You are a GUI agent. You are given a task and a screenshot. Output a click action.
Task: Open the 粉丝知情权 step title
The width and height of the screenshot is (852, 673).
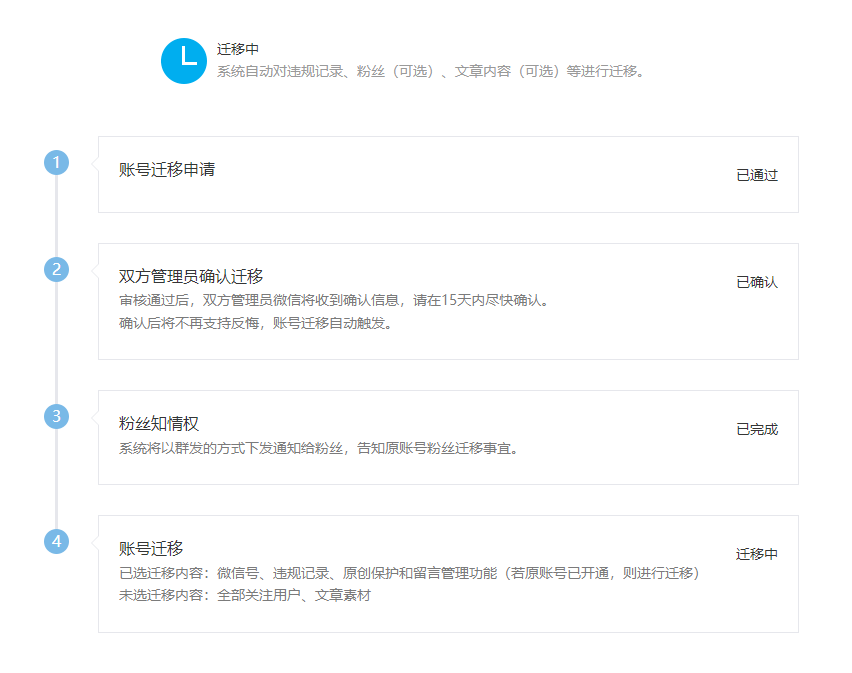159,424
